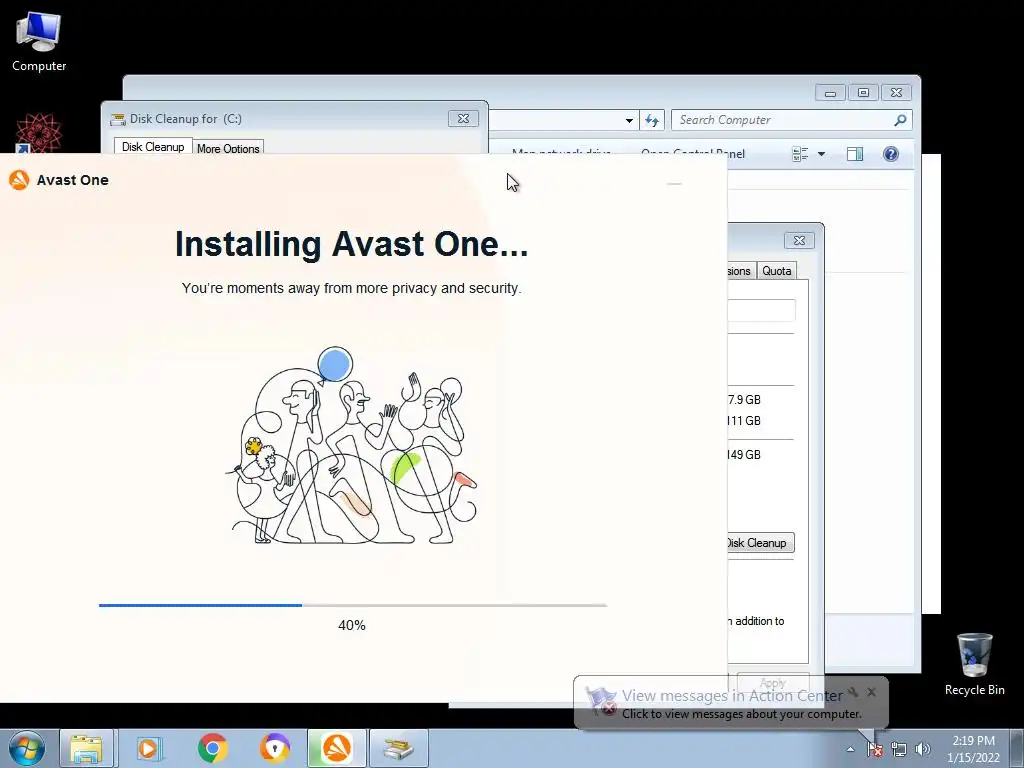1024x768 pixels.
Task: Click the search magnifier icon in Explorer
Action: pyautogui.click(x=900, y=120)
